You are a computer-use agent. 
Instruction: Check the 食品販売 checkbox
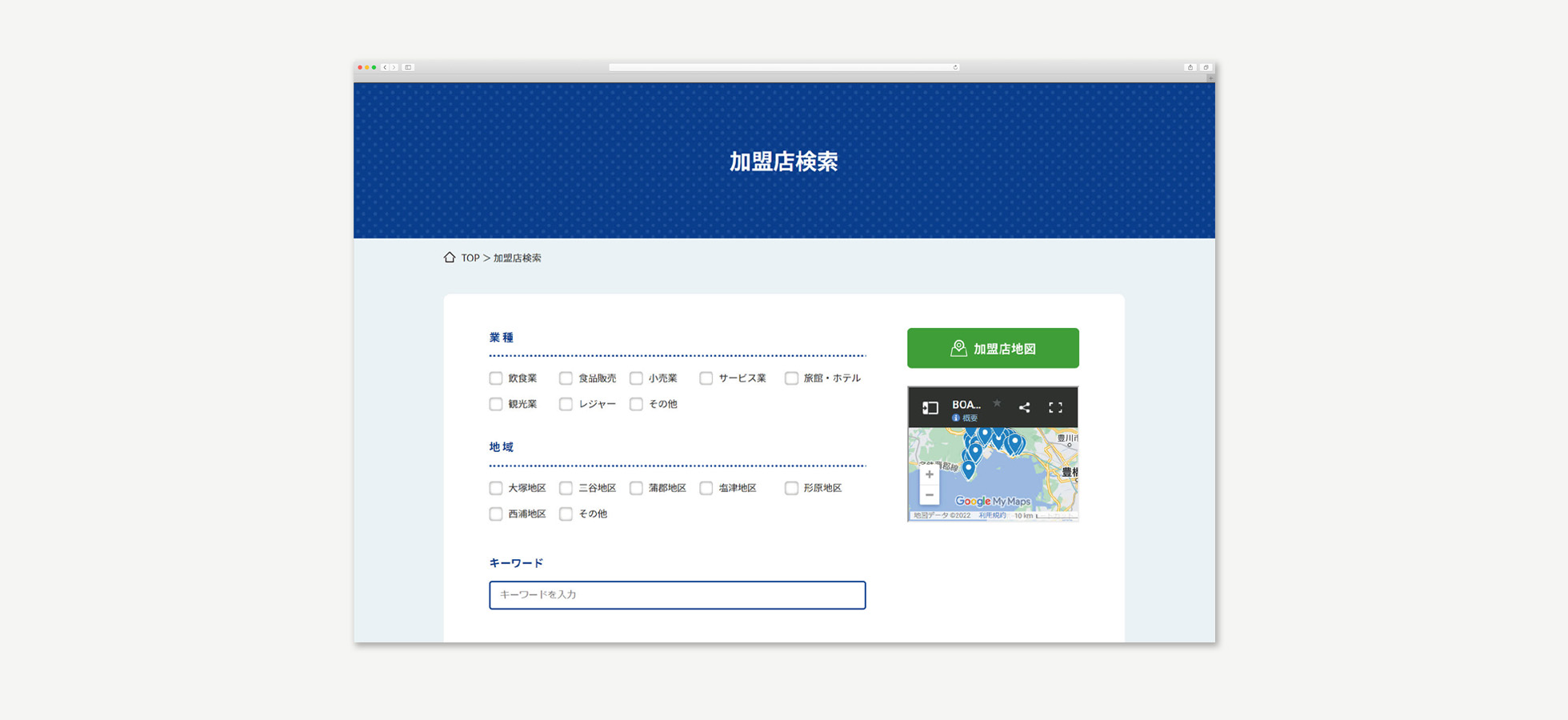pyautogui.click(x=566, y=378)
